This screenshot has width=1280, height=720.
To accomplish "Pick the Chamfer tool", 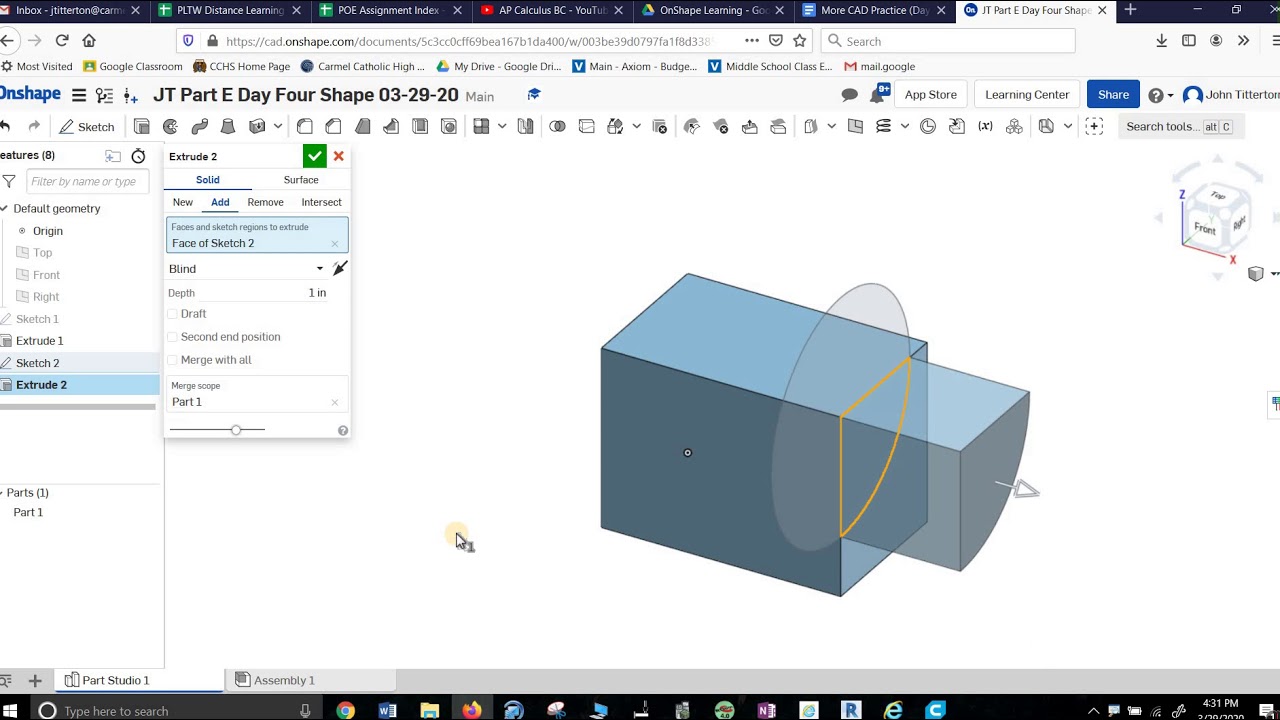I will [x=334, y=127].
